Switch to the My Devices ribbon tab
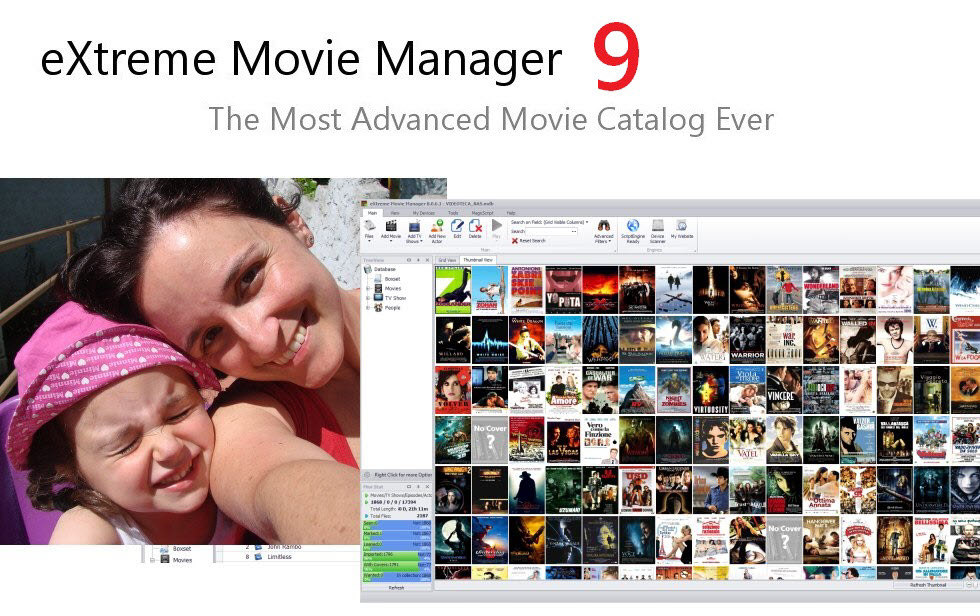Image resolution: width=980 pixels, height=616 pixels. (424, 213)
